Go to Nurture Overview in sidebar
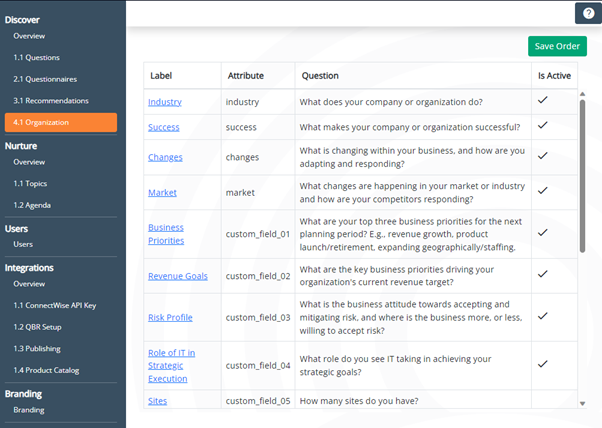The height and width of the screenshot is (428, 602). pyautogui.click(x=29, y=162)
